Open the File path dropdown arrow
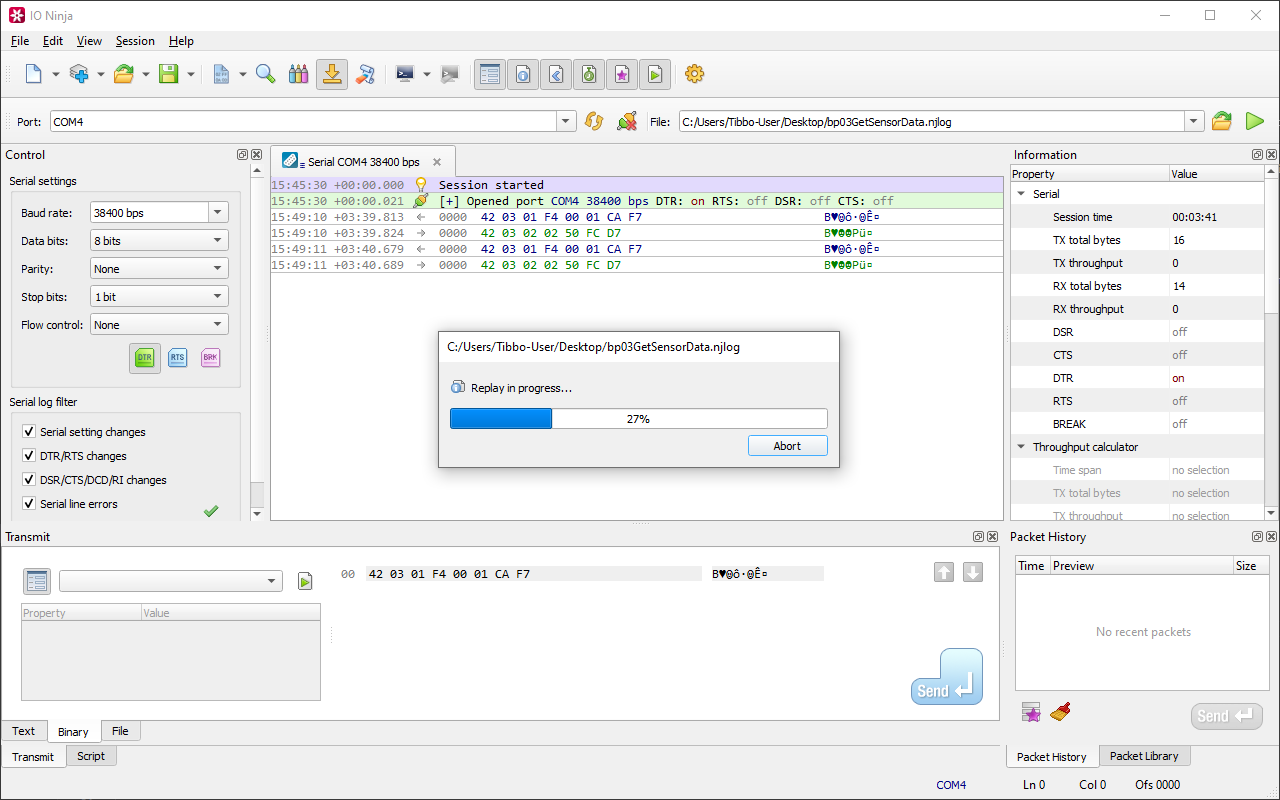1280x800 pixels. (x=1194, y=121)
